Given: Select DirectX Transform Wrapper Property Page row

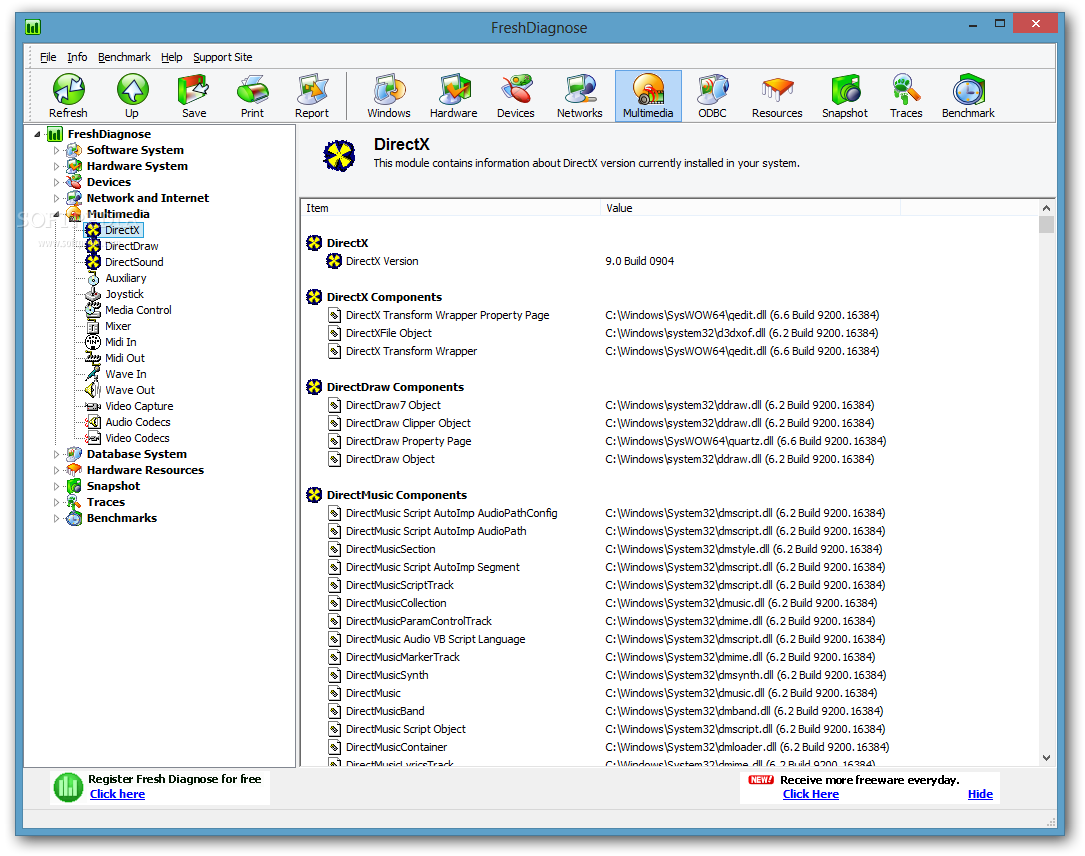Looking at the screenshot, I should coord(670,316).
